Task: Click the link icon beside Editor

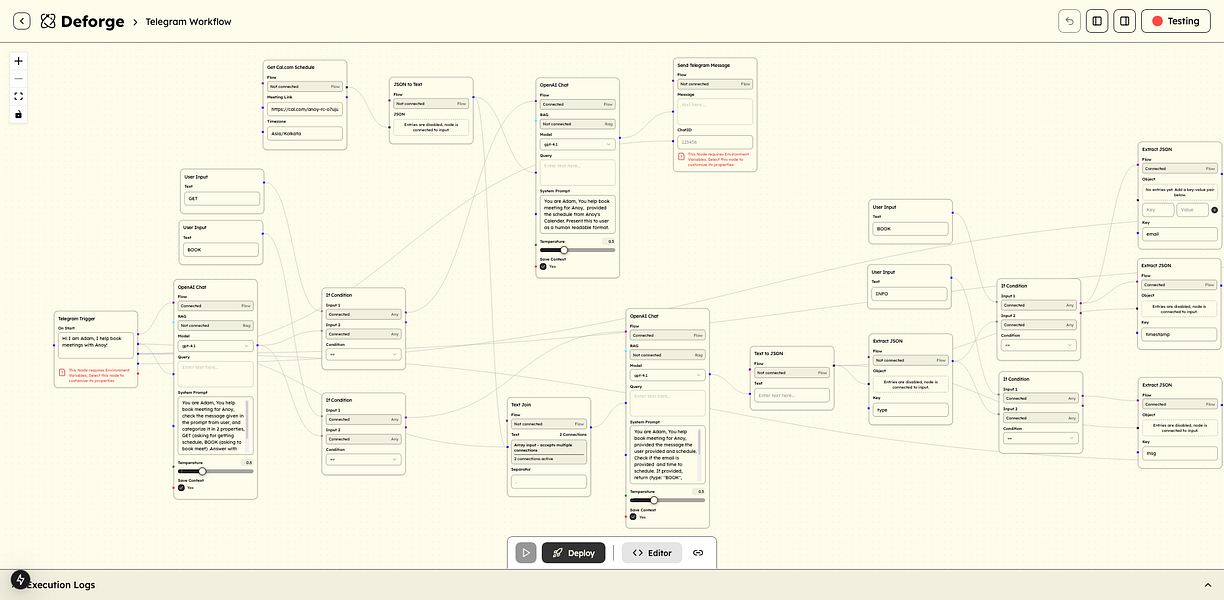Action: 698,552
